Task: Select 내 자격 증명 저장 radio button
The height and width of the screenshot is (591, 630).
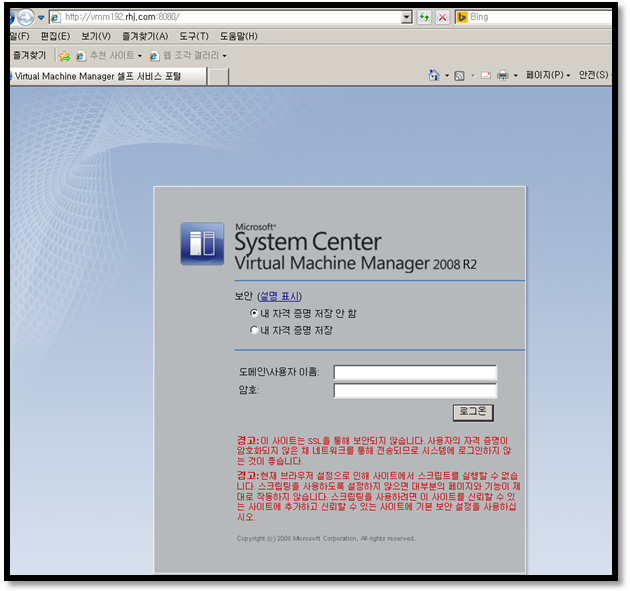Action: click(x=254, y=330)
